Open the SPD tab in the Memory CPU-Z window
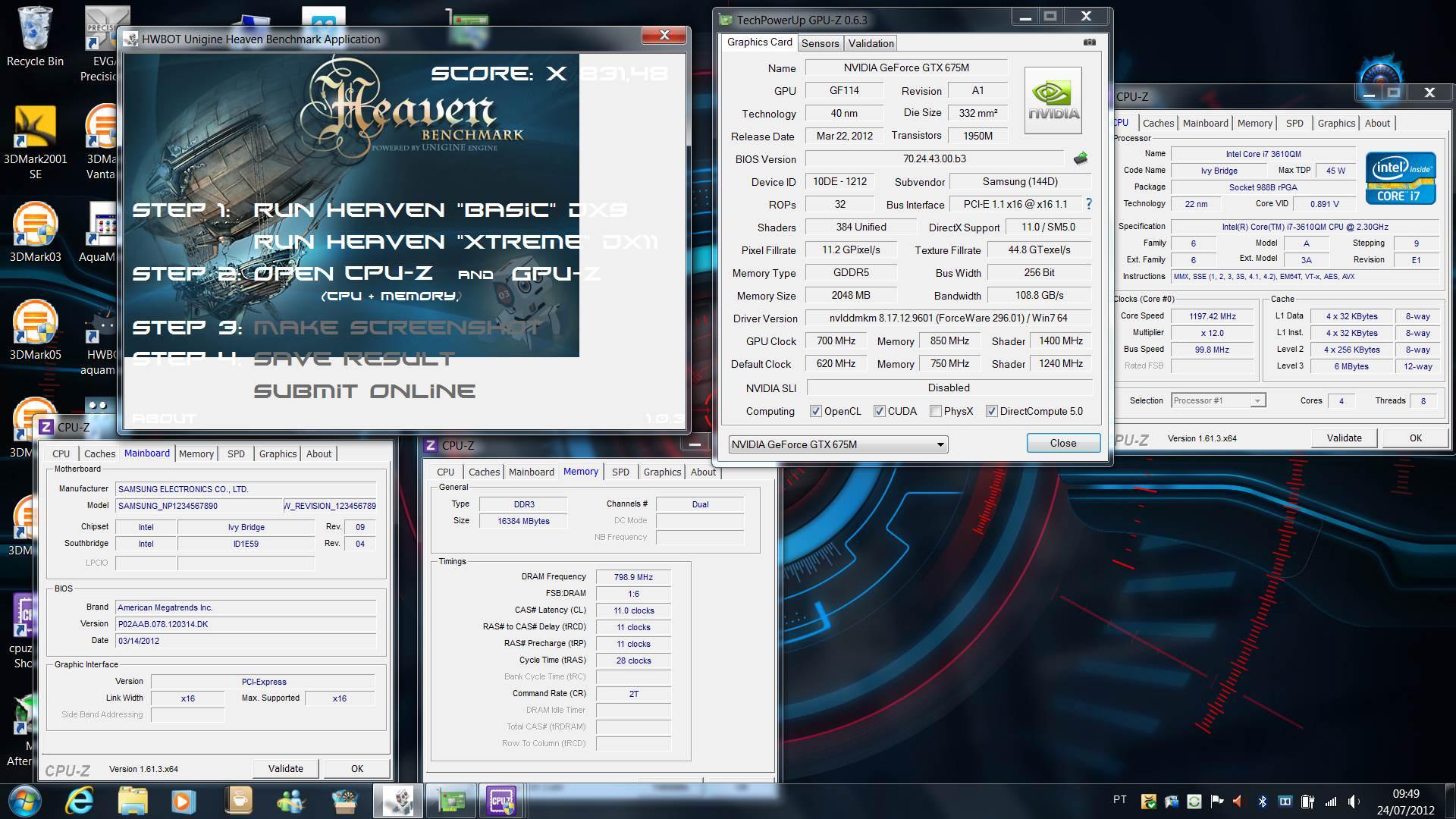This screenshot has height=819, width=1456. click(x=620, y=472)
